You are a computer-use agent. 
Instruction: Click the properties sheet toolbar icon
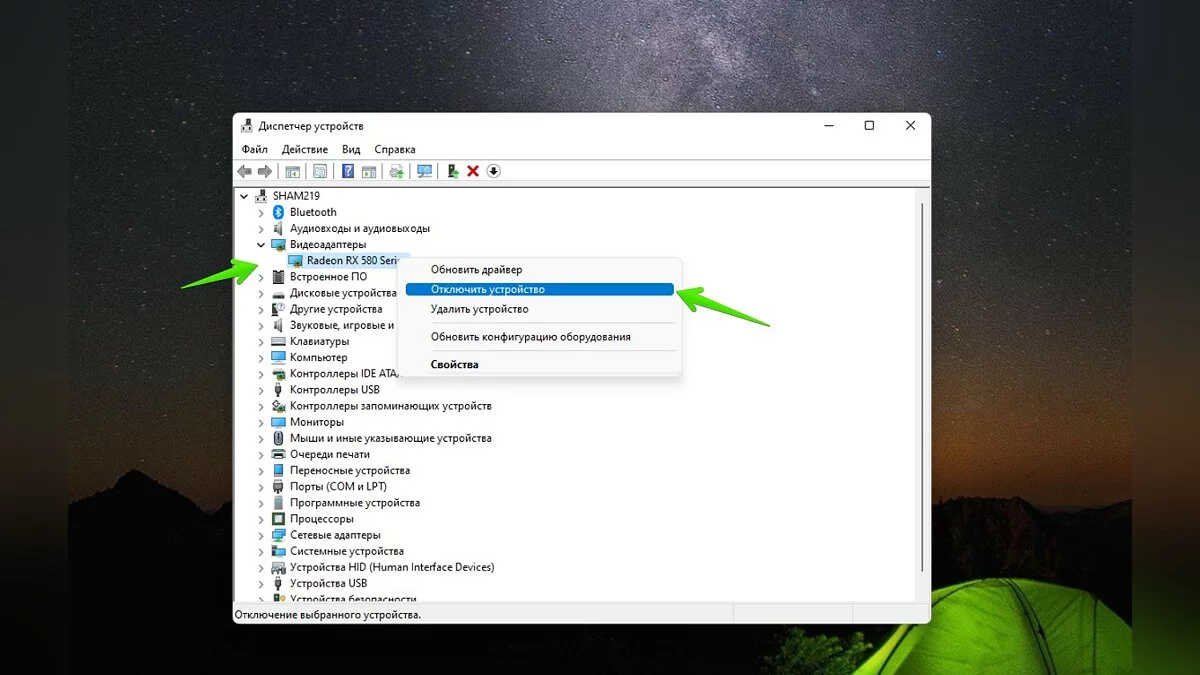(x=320, y=171)
